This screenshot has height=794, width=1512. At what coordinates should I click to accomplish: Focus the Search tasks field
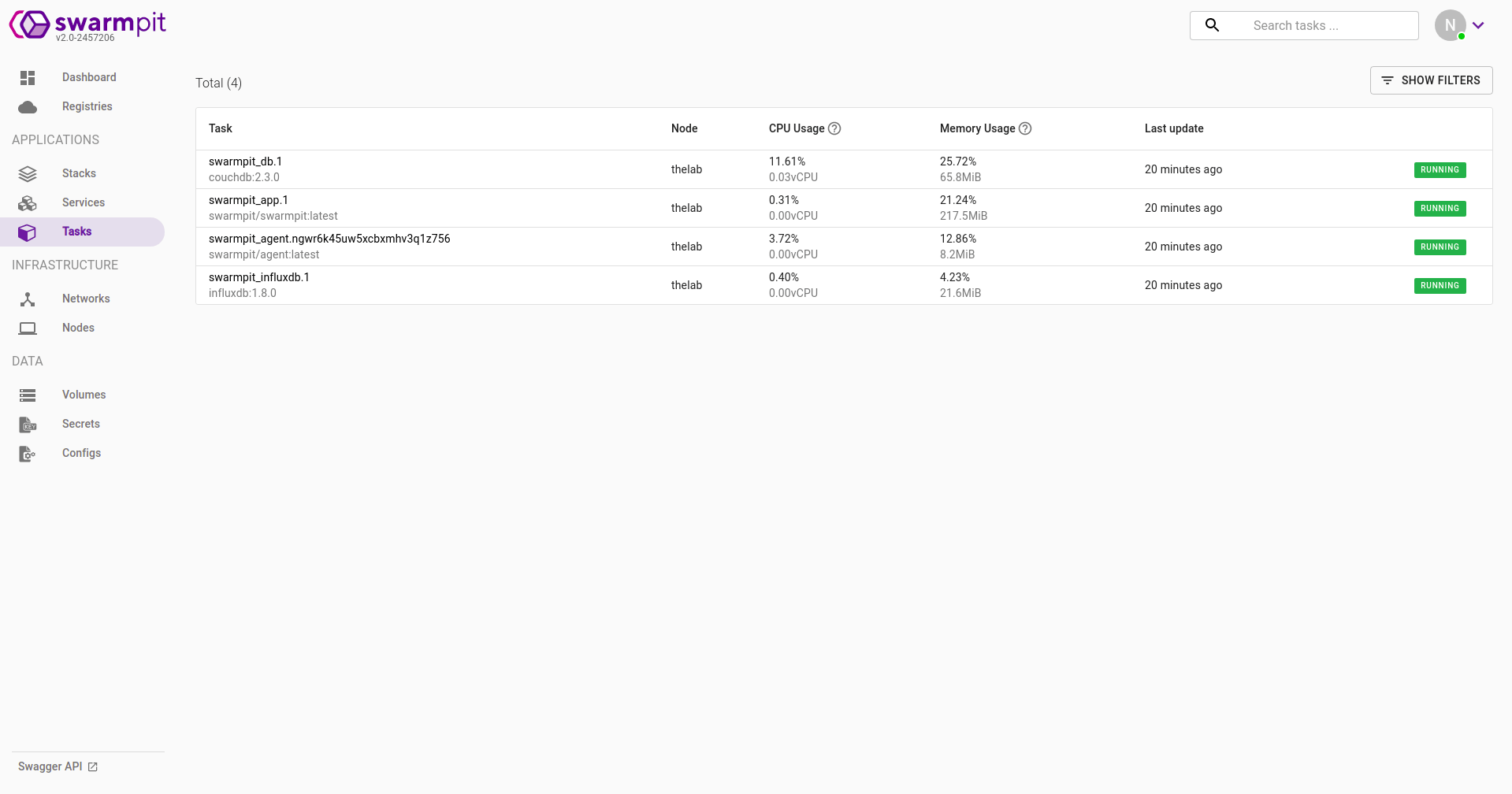1304,25
